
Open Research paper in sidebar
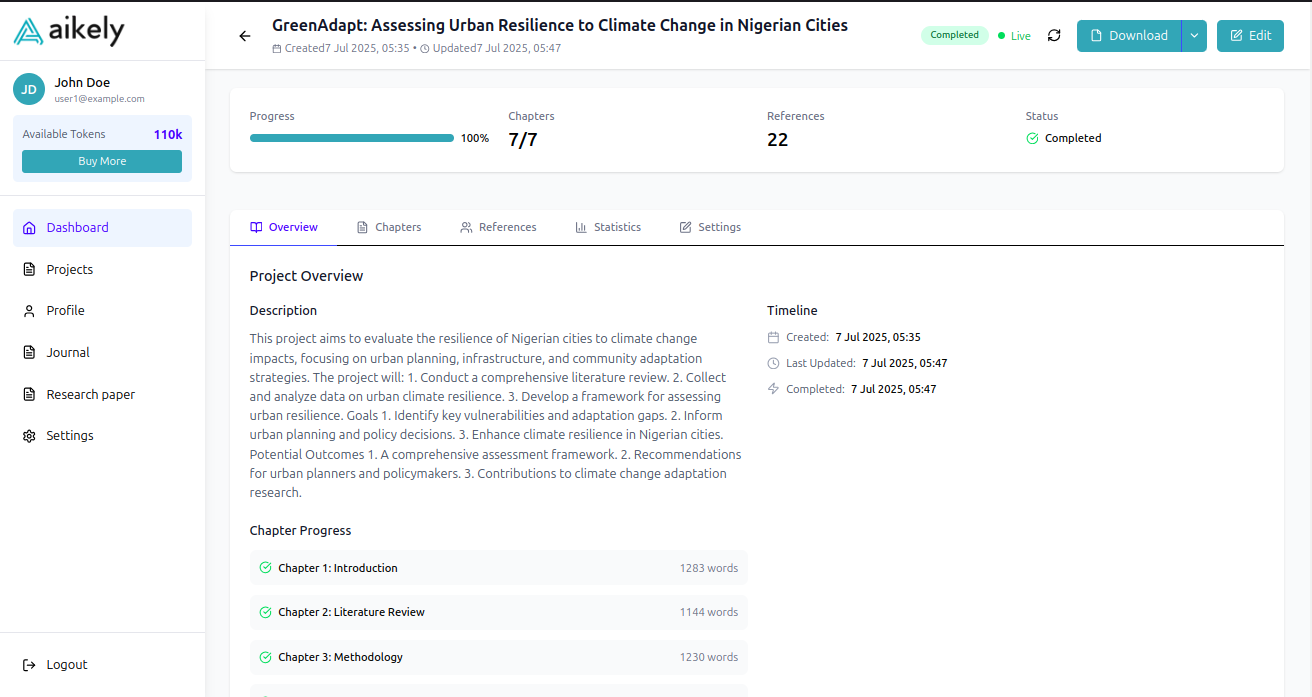click(x=90, y=395)
